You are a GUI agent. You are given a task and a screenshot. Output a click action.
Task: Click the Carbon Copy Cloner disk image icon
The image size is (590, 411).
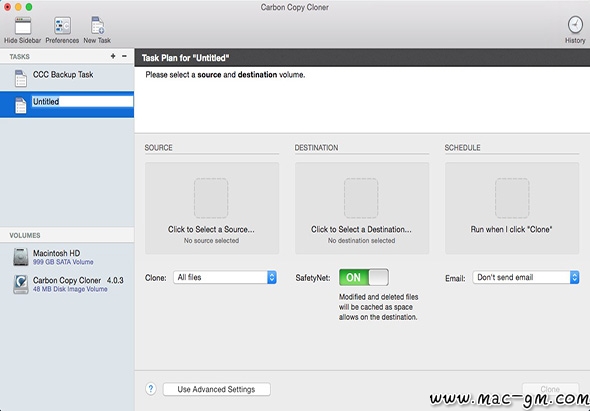pyautogui.click(x=20, y=284)
